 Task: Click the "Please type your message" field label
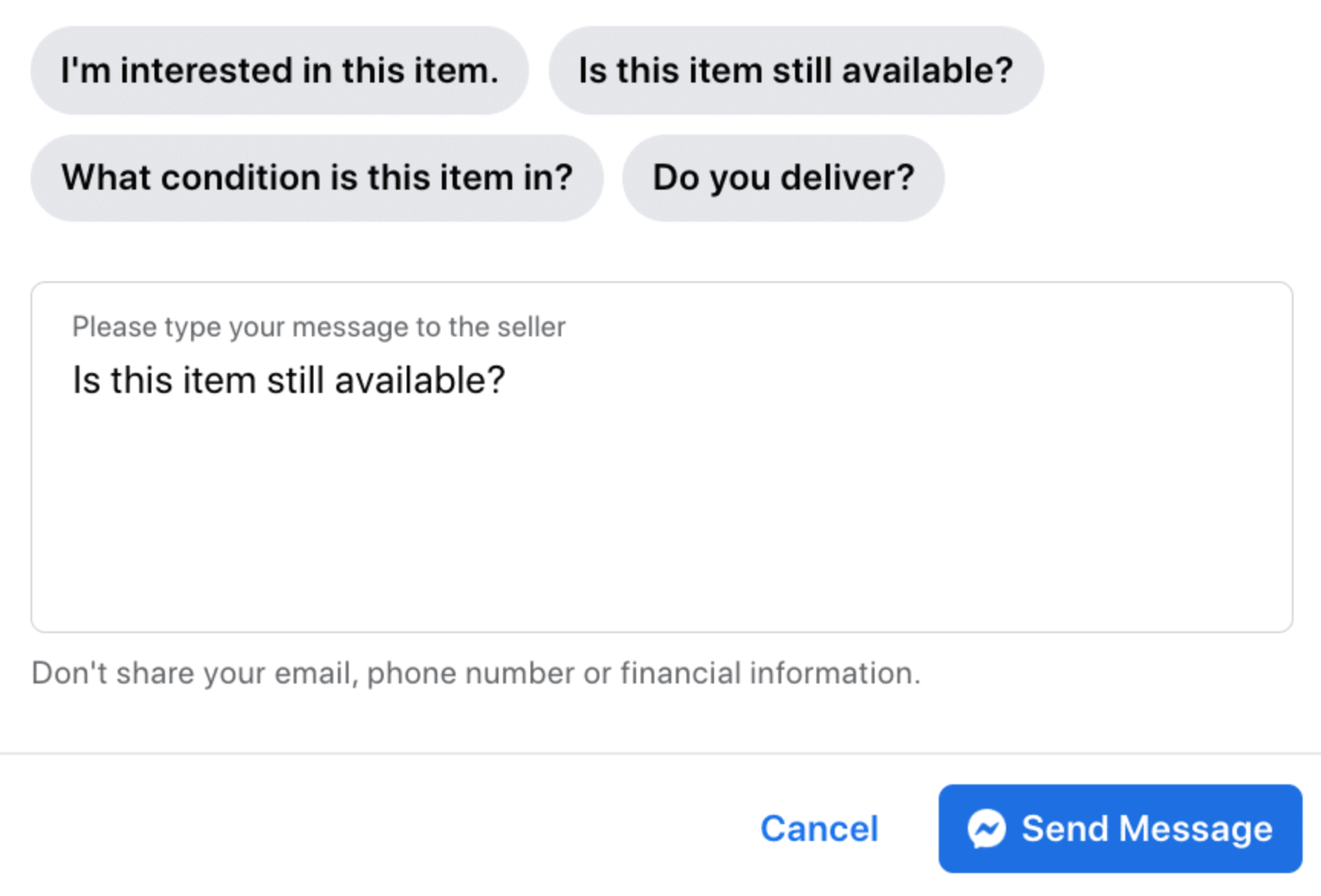tap(318, 327)
